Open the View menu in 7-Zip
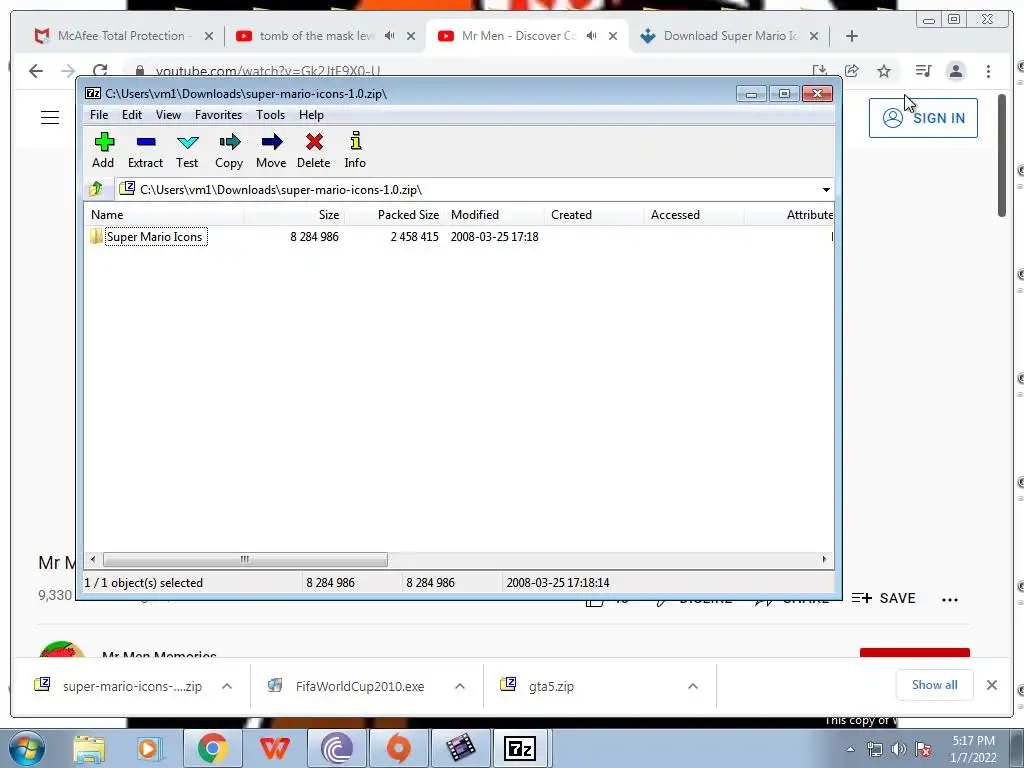 click(168, 115)
